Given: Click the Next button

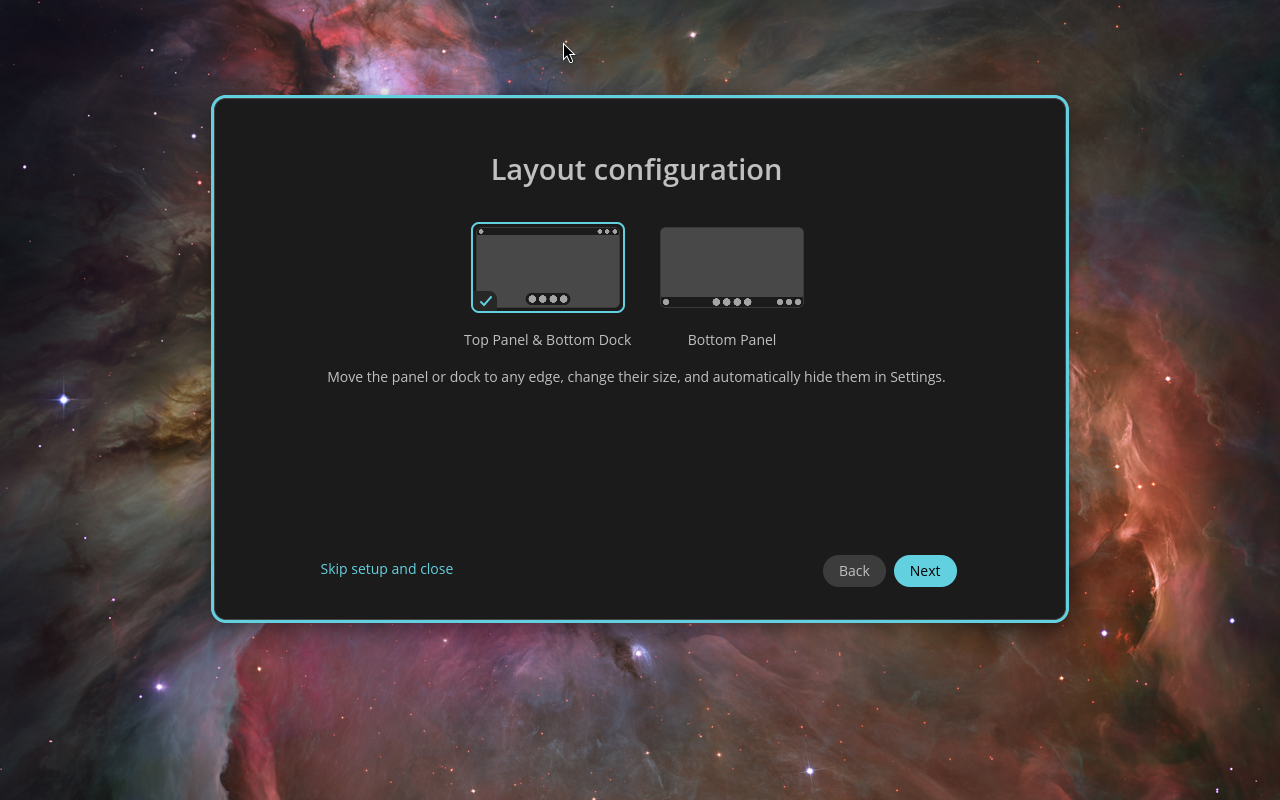Looking at the screenshot, I should [925, 571].
